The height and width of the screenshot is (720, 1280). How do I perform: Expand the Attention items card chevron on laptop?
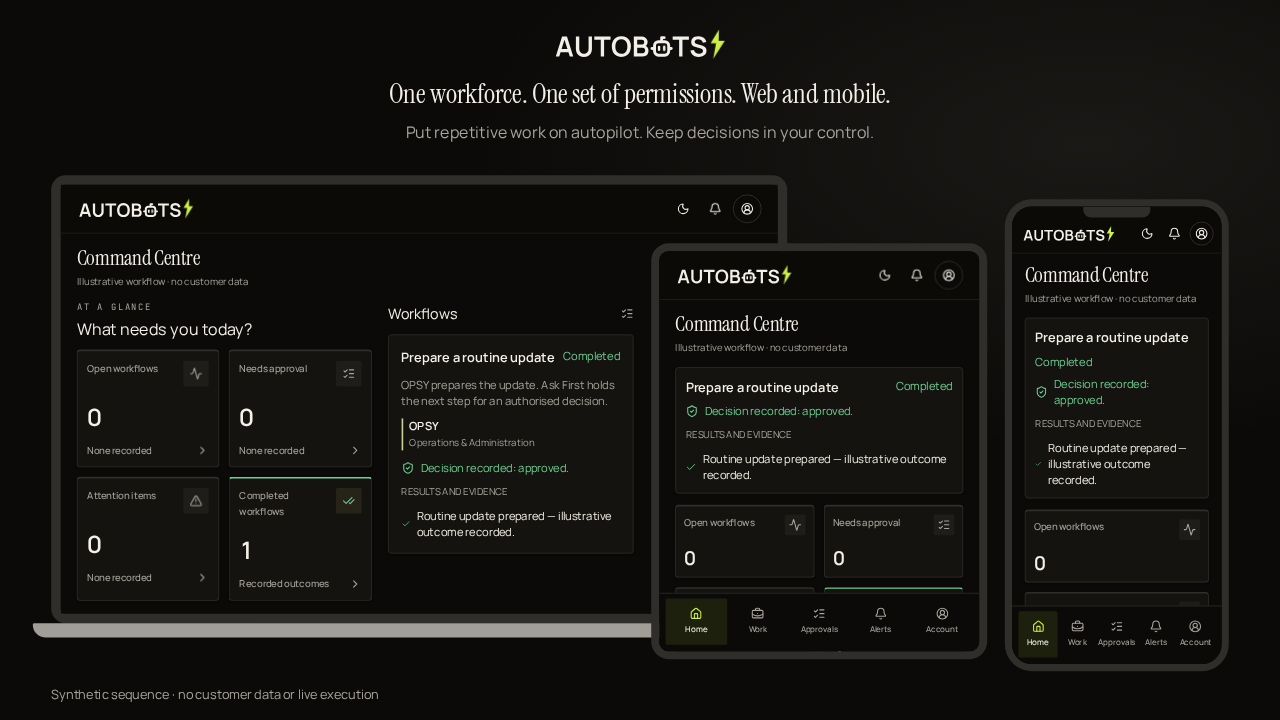(x=202, y=578)
